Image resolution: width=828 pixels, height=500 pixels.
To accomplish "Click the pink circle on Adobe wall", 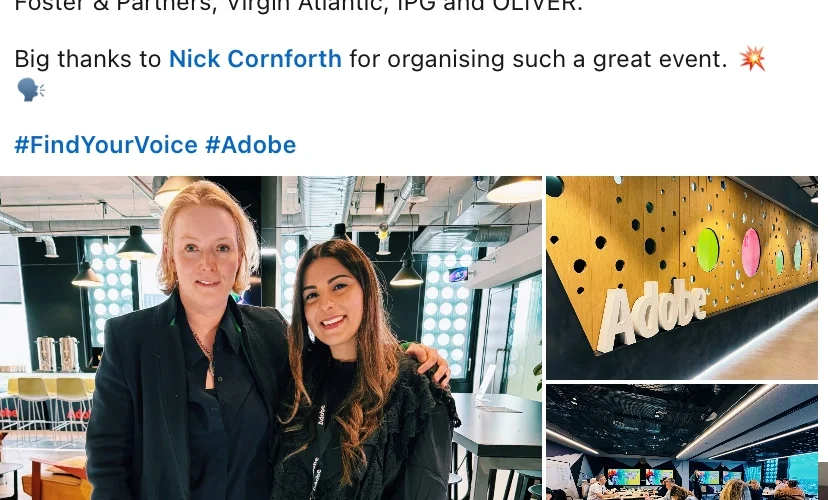I will click(x=750, y=252).
